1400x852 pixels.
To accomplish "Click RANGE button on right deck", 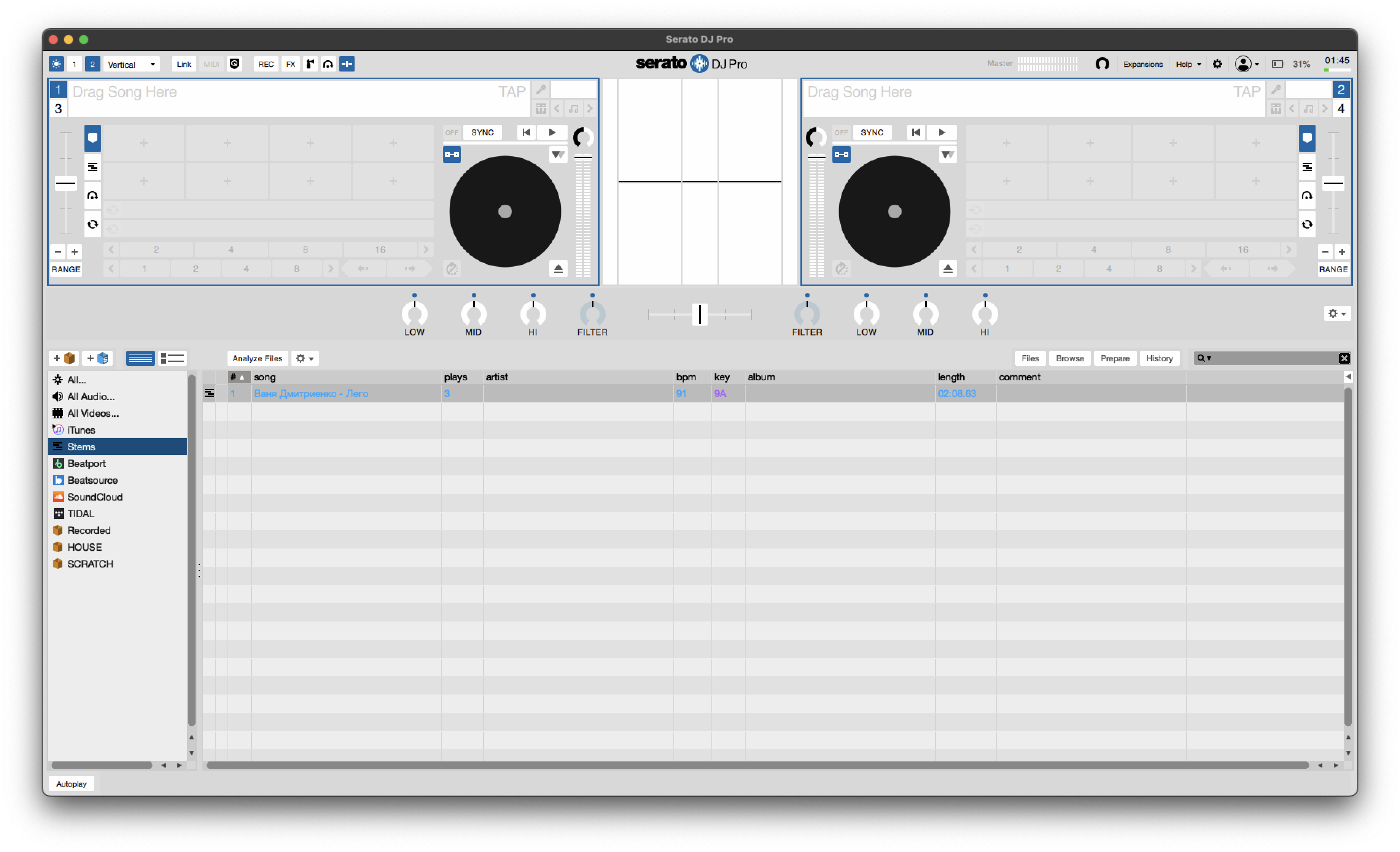I will point(1333,269).
